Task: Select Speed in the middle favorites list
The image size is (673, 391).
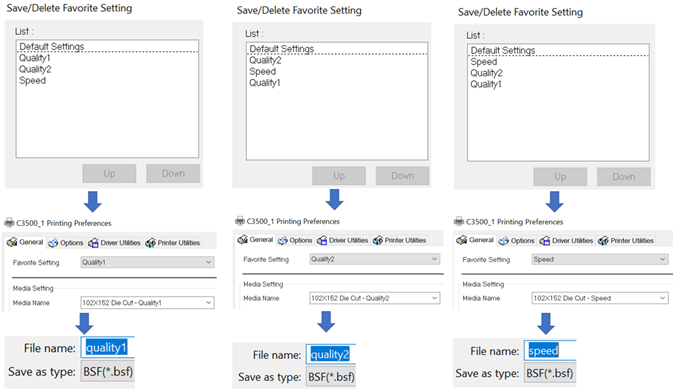Action: [263, 72]
